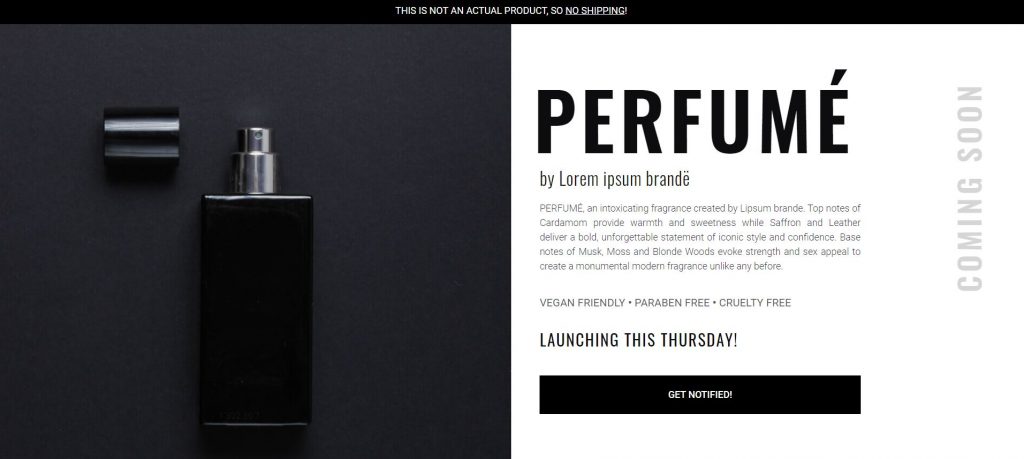Viewport: 1024px width, 459px height.
Task: Click the VEGAN FRIENDLY label
Action: pos(582,303)
